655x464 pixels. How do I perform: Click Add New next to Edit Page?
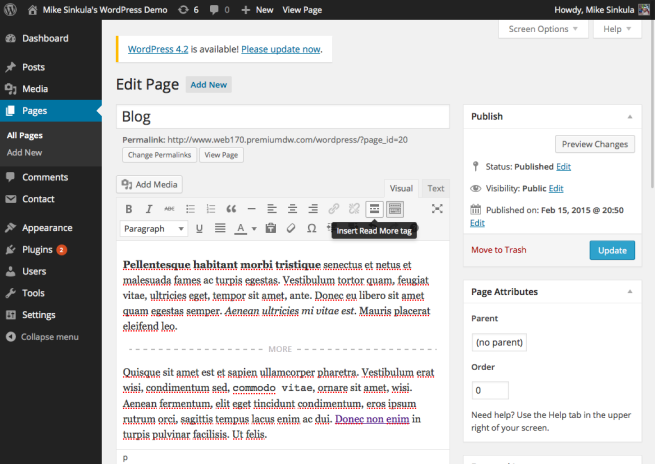point(208,85)
